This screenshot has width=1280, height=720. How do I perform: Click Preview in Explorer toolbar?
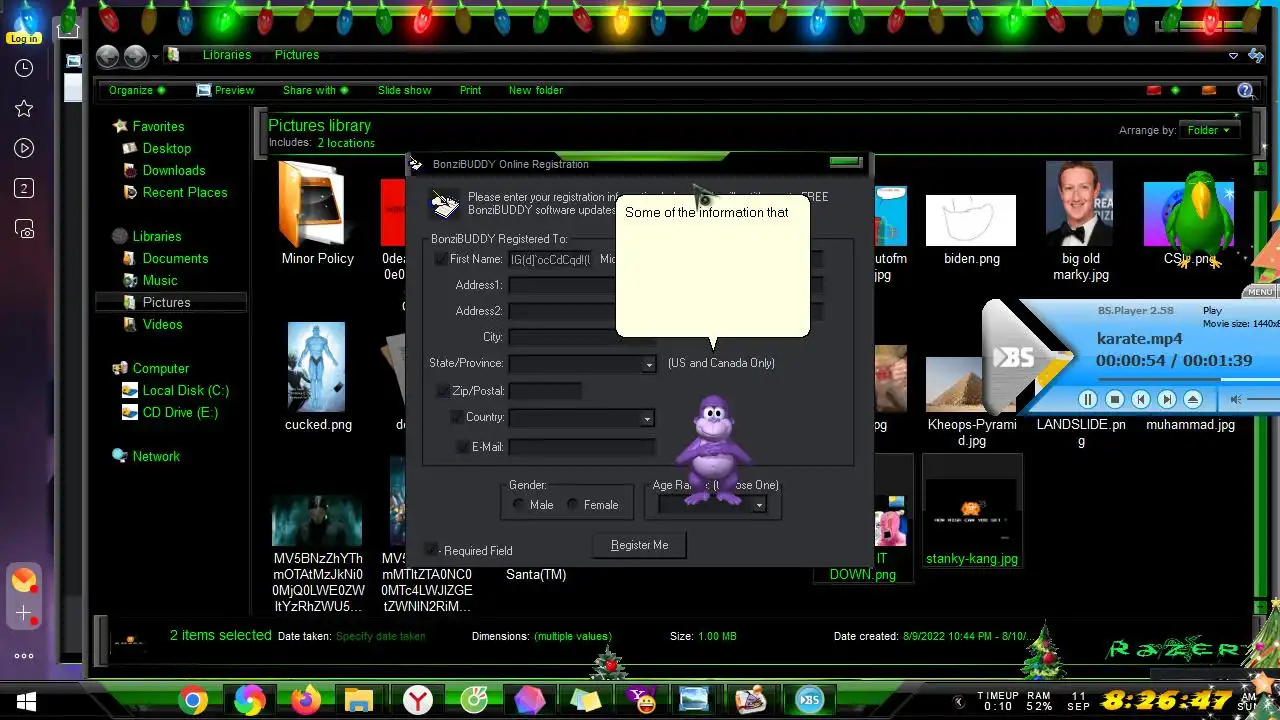pyautogui.click(x=225, y=90)
